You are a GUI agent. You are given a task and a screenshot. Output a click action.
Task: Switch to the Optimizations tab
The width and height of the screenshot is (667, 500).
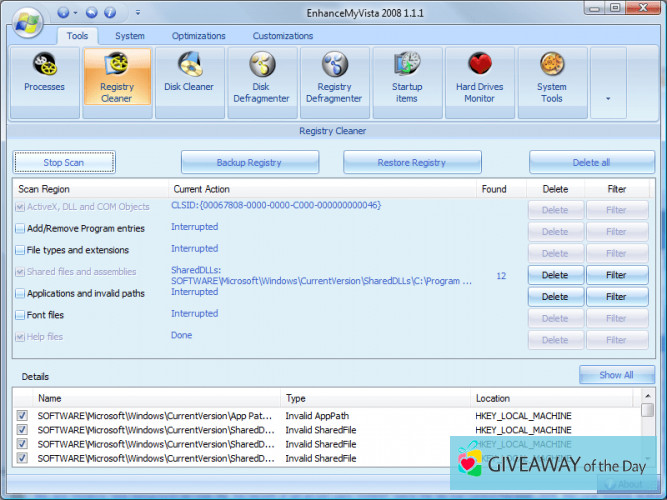[x=198, y=36]
